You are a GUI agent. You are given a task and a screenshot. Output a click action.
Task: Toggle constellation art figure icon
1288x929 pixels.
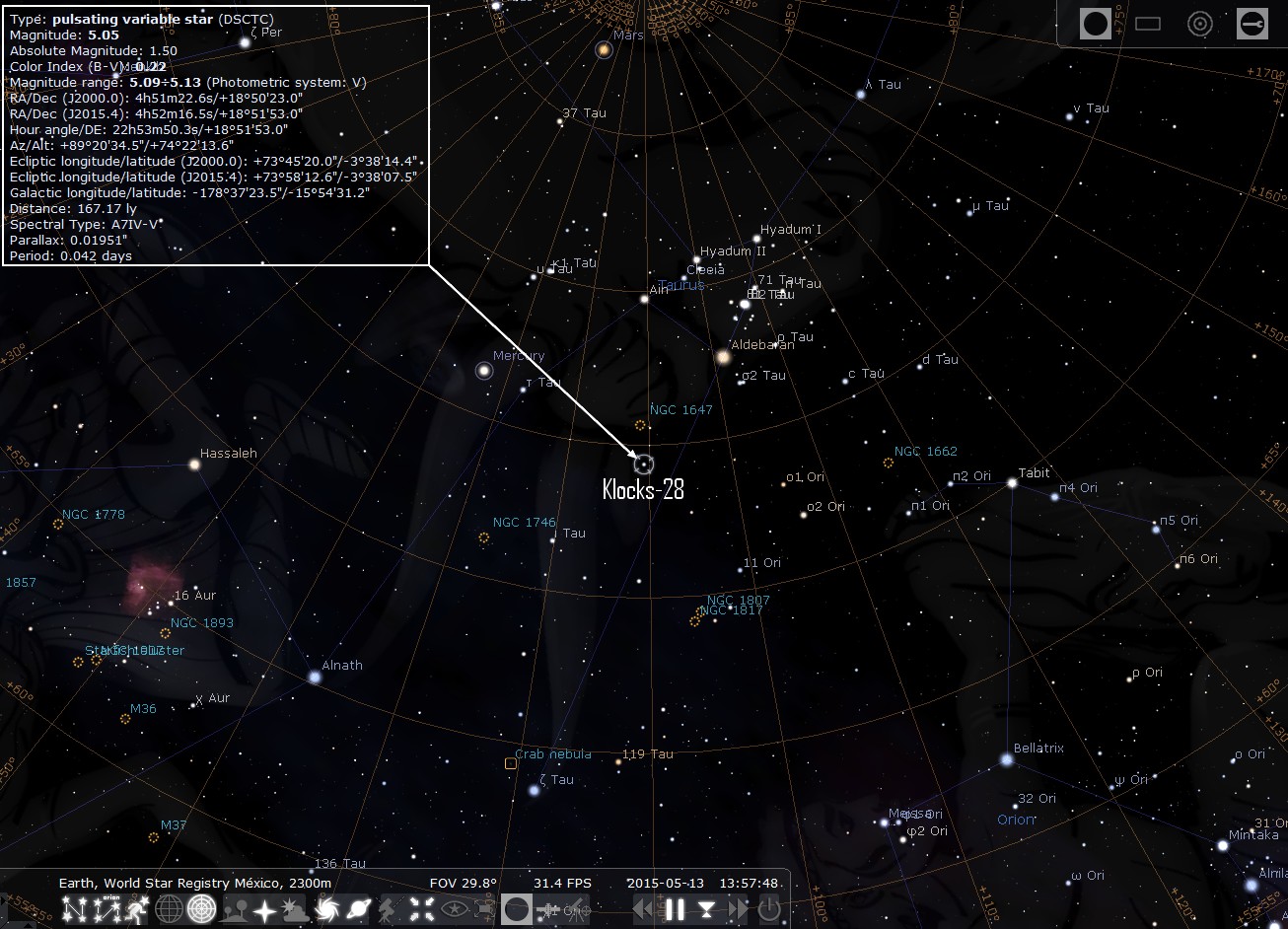(137, 909)
